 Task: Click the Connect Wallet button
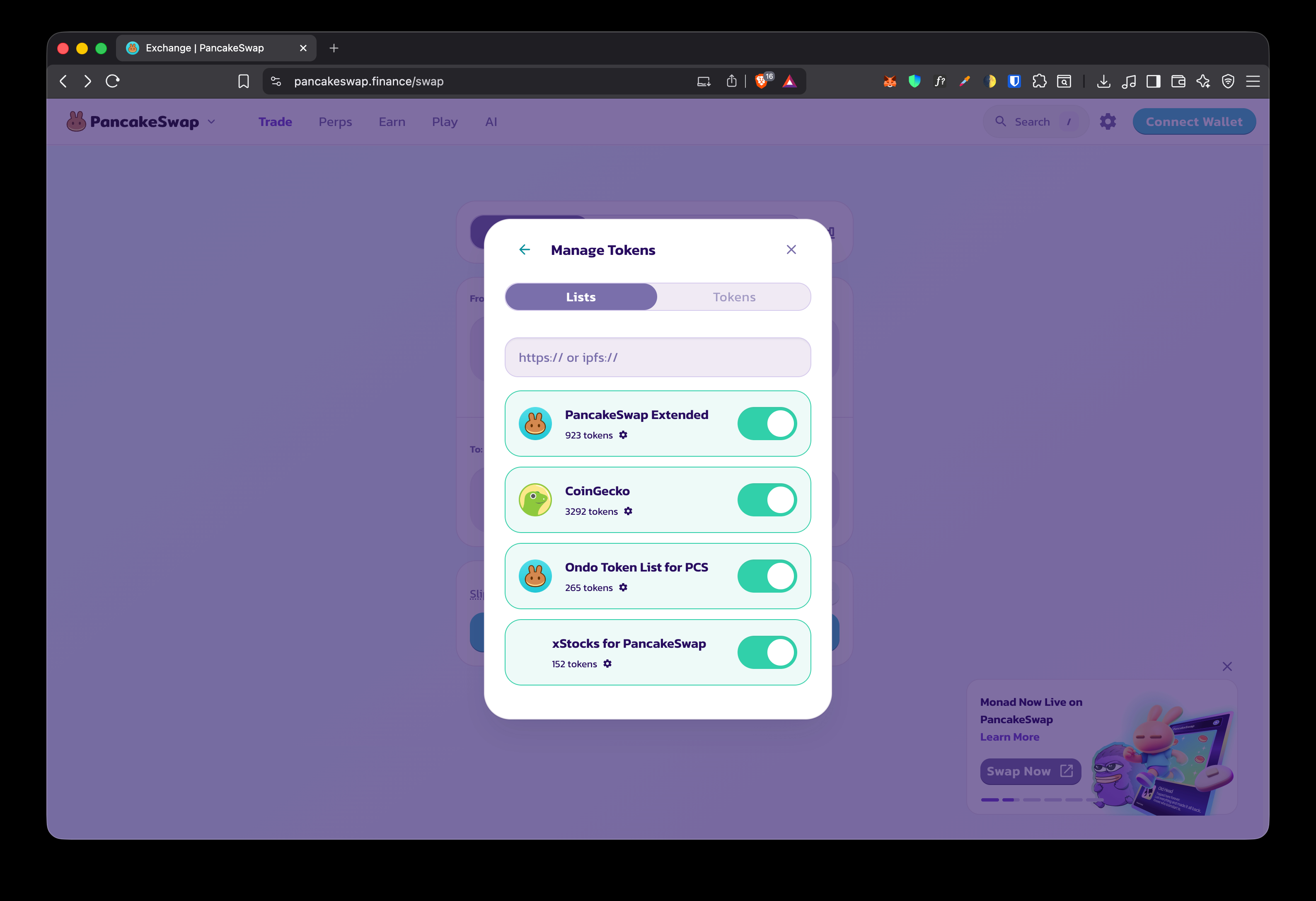click(x=1194, y=122)
